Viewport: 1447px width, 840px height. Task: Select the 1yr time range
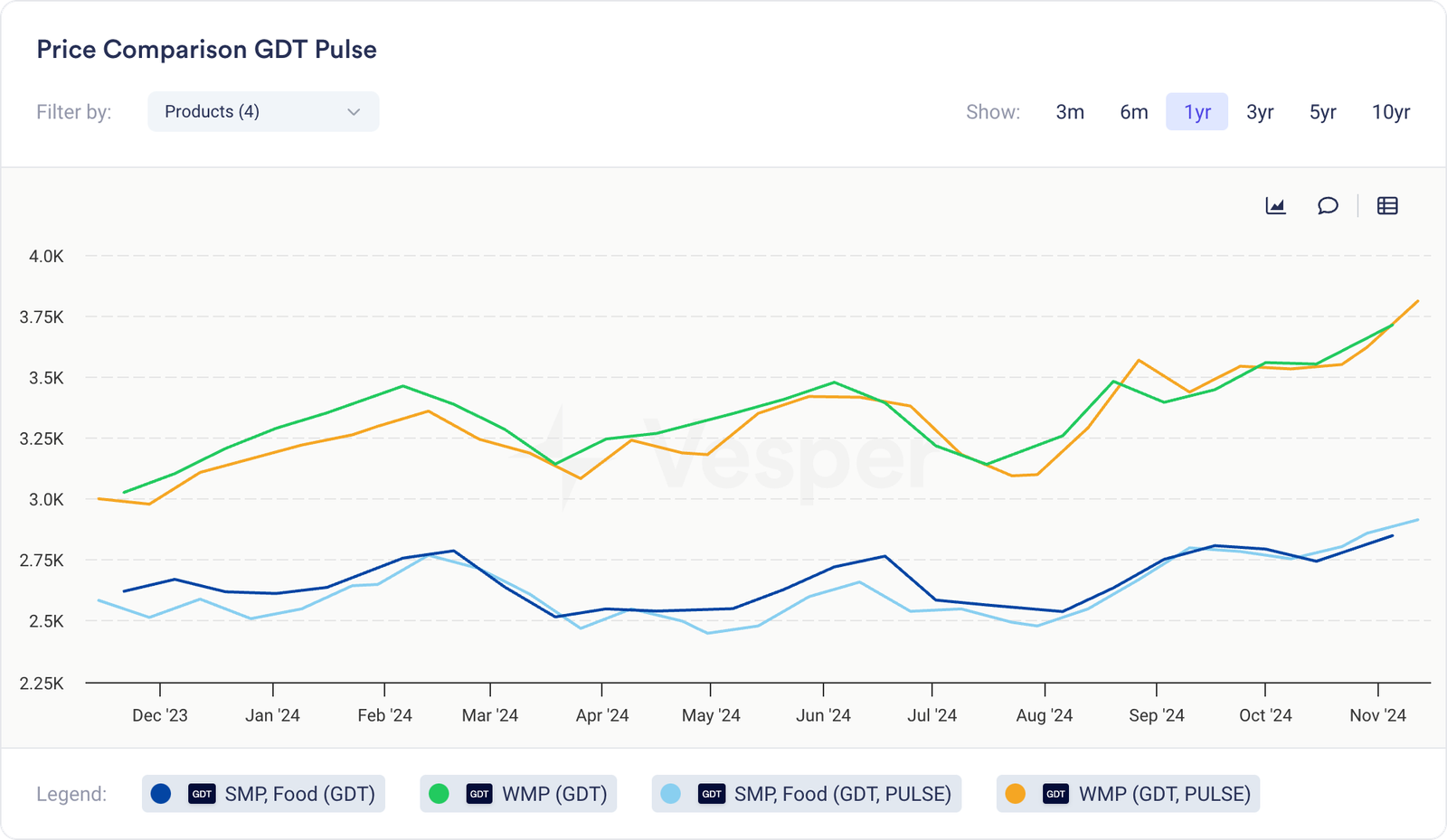pyautogui.click(x=1196, y=112)
